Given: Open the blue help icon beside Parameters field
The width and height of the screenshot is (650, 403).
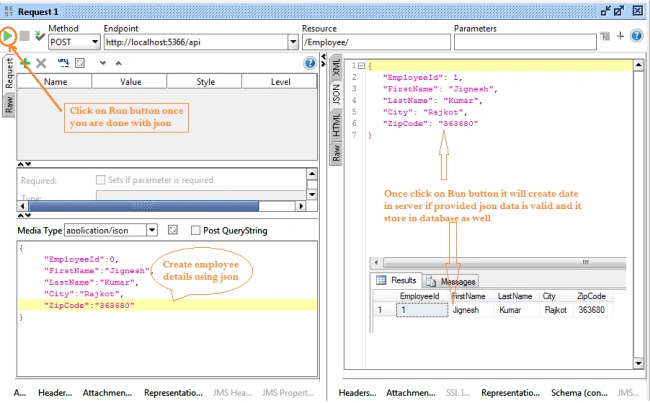Looking at the screenshot, I should (637, 36).
